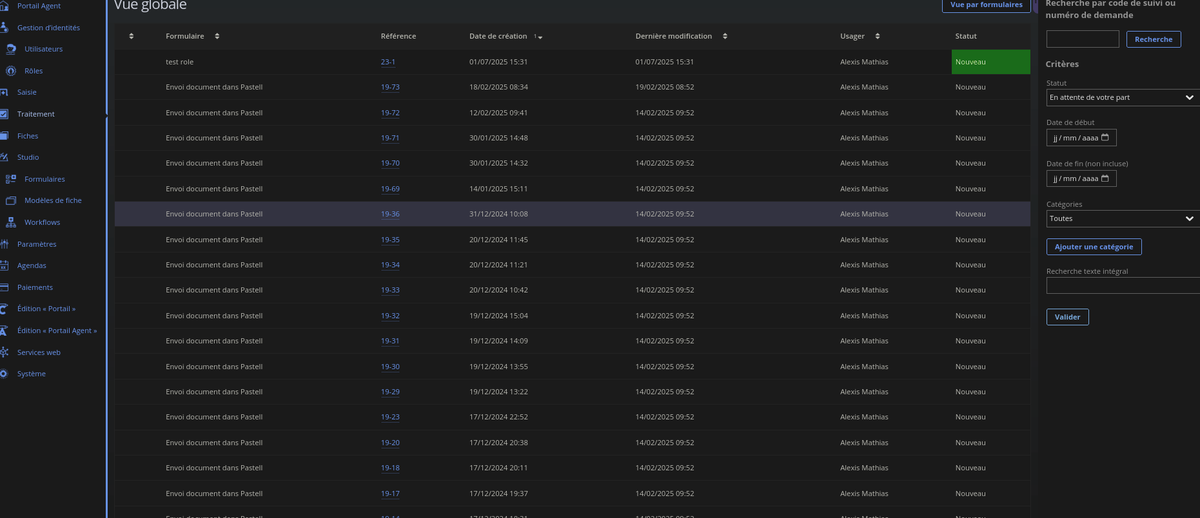The image size is (1200, 518).
Task: Click the Services web icon
Action: pos(5,352)
